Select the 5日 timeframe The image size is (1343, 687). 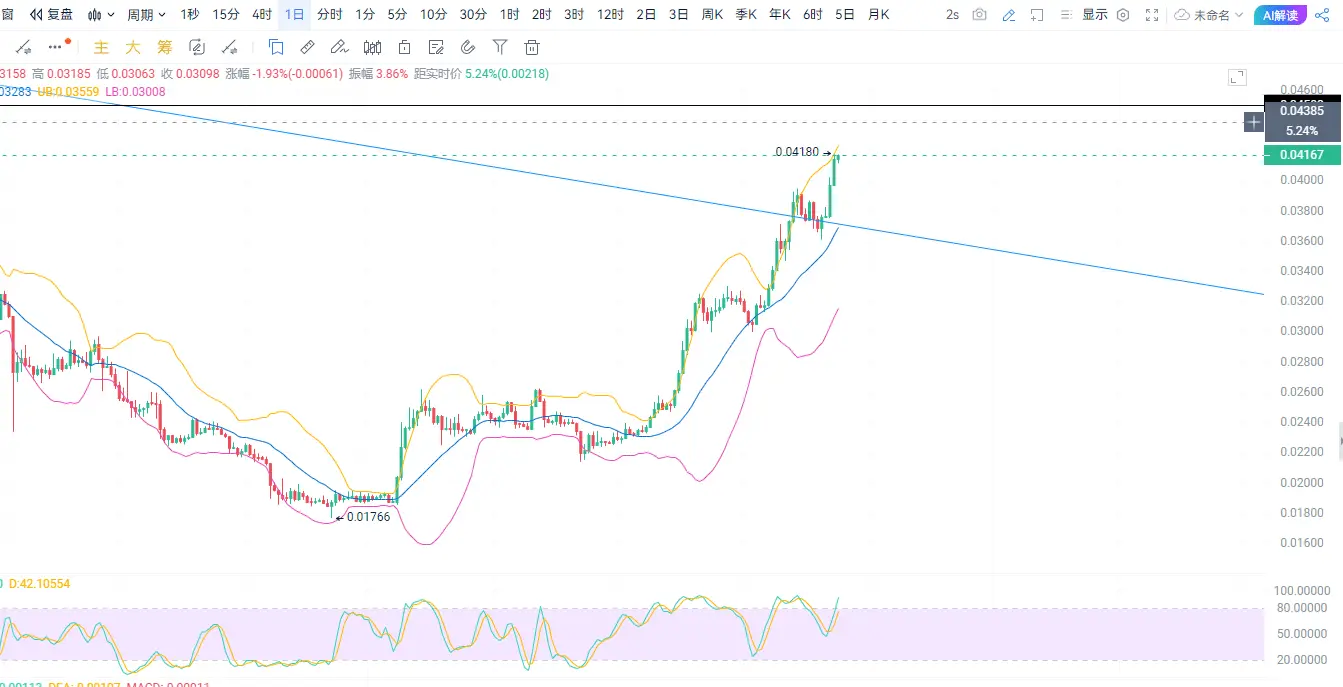845,15
